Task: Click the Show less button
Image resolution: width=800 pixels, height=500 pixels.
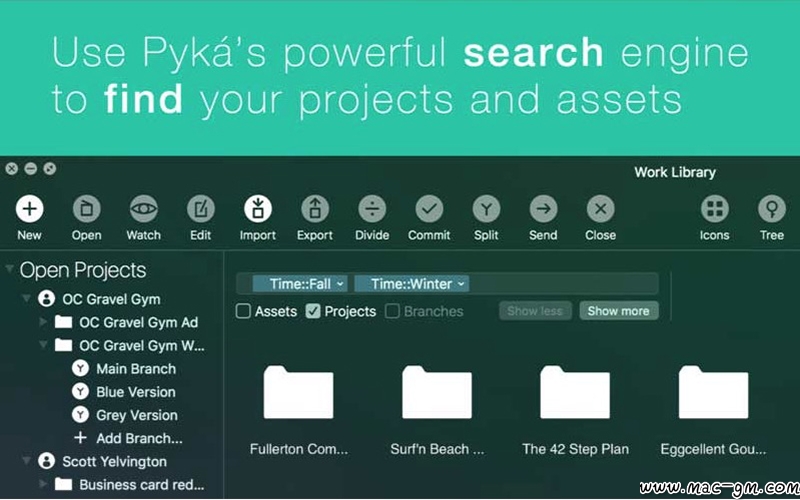Action: pos(535,311)
